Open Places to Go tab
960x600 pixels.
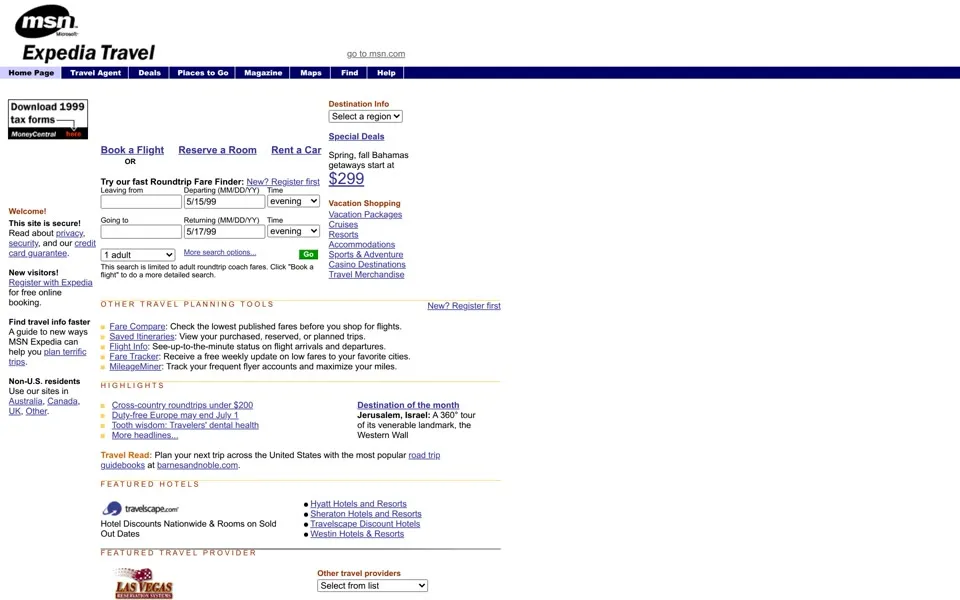tap(203, 73)
